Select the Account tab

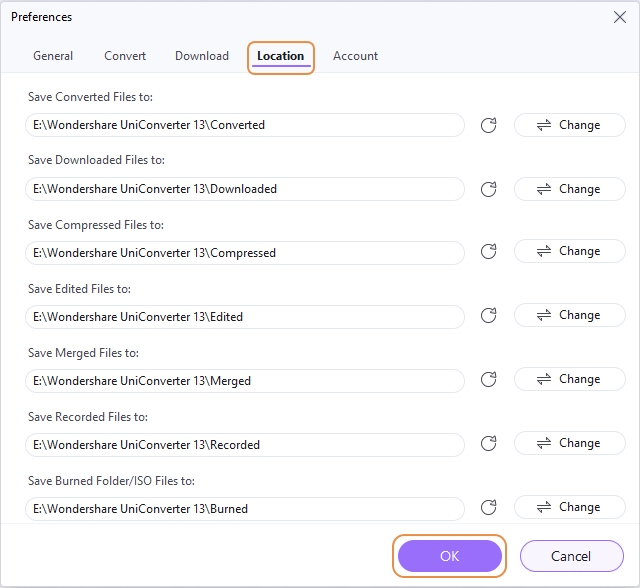(x=355, y=56)
